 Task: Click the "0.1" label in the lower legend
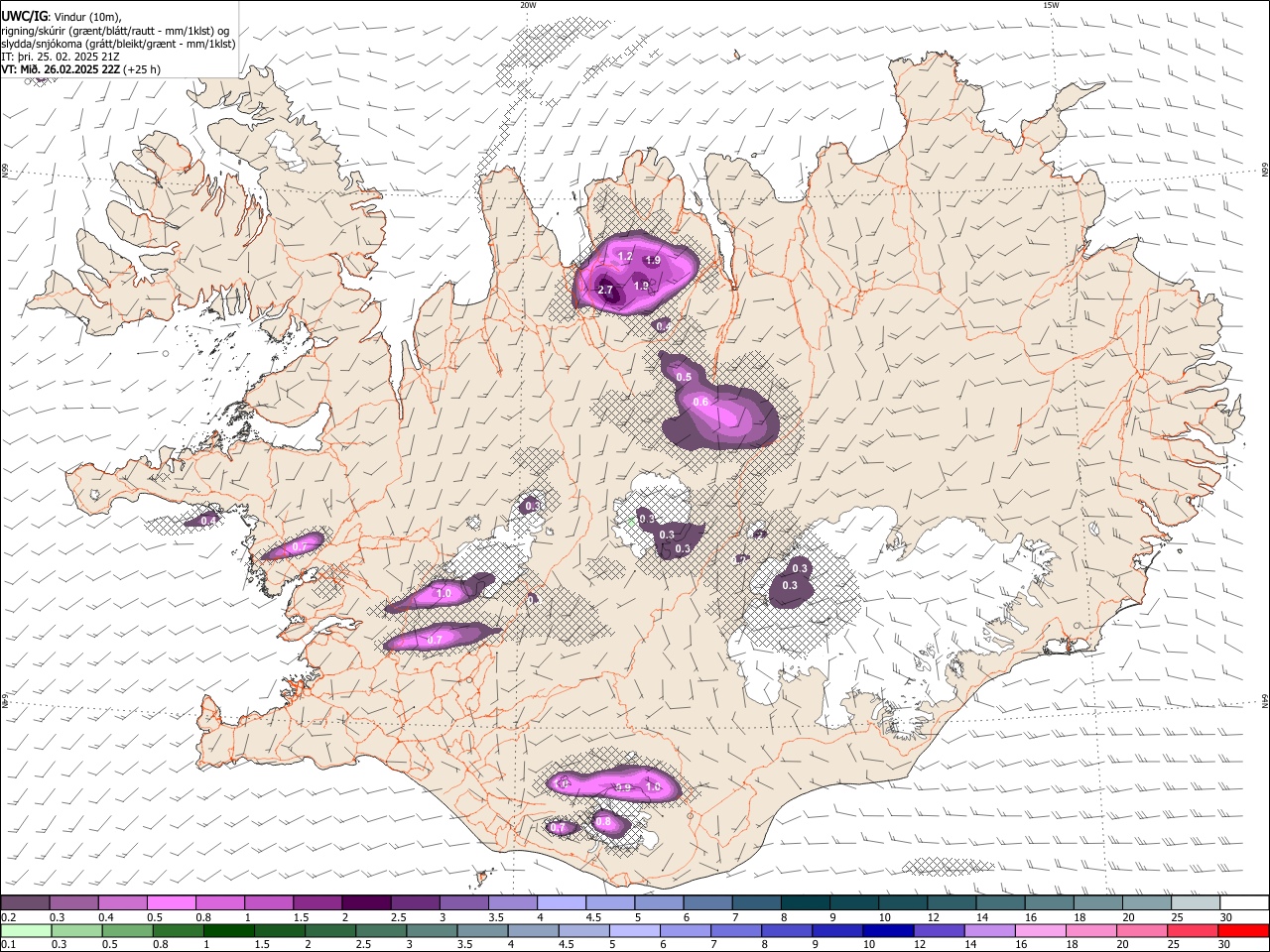(x=9, y=944)
